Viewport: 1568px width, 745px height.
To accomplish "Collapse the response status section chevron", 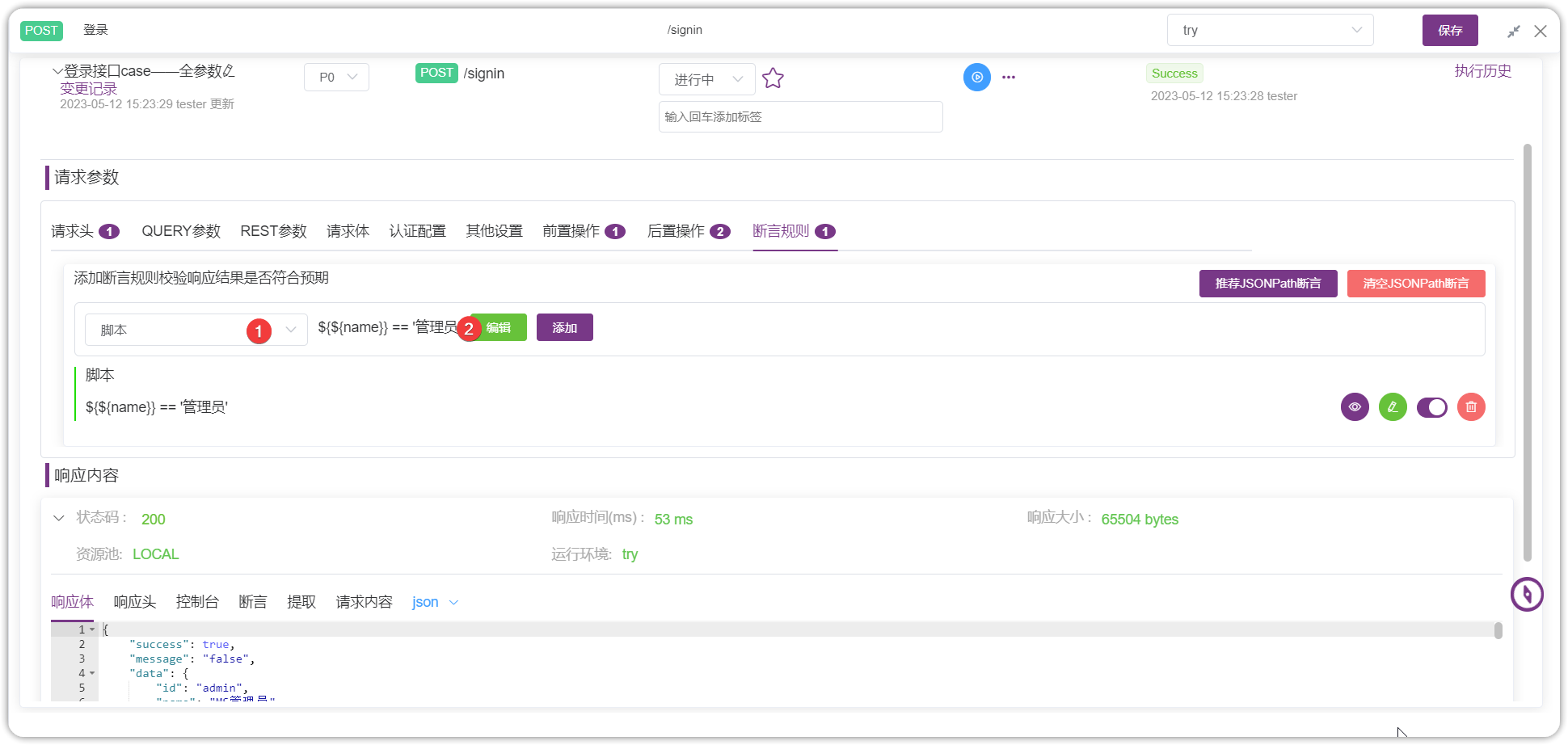I will 58,518.
